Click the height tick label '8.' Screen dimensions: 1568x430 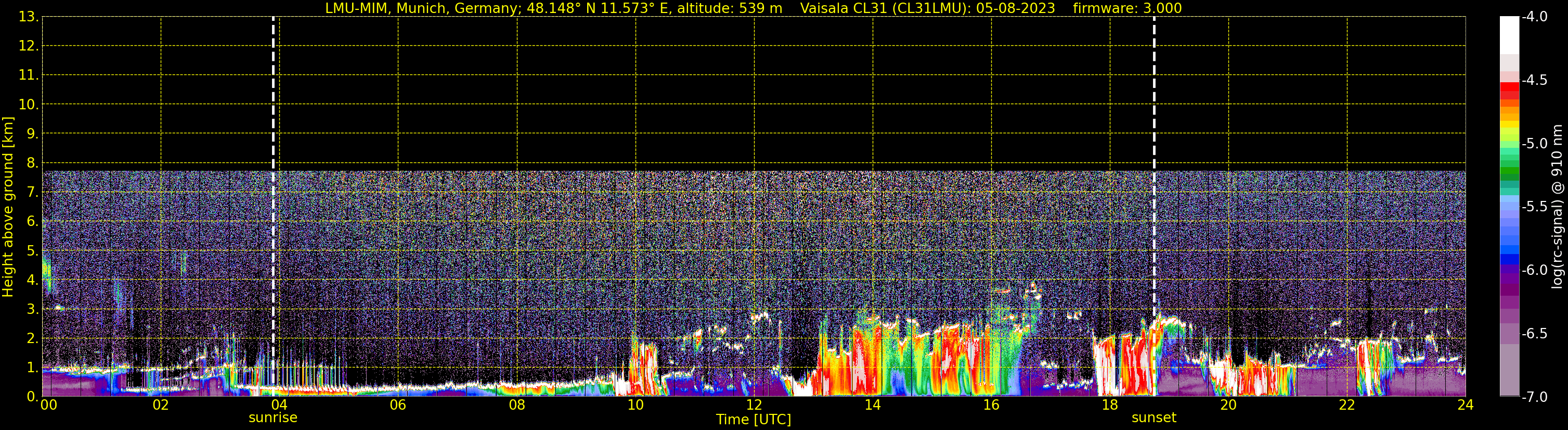click(x=32, y=163)
